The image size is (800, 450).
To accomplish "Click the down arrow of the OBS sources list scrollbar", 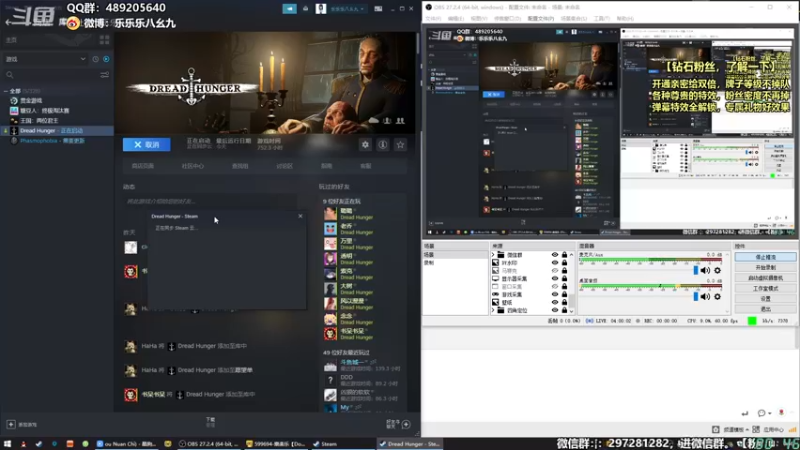I will 571,311.
